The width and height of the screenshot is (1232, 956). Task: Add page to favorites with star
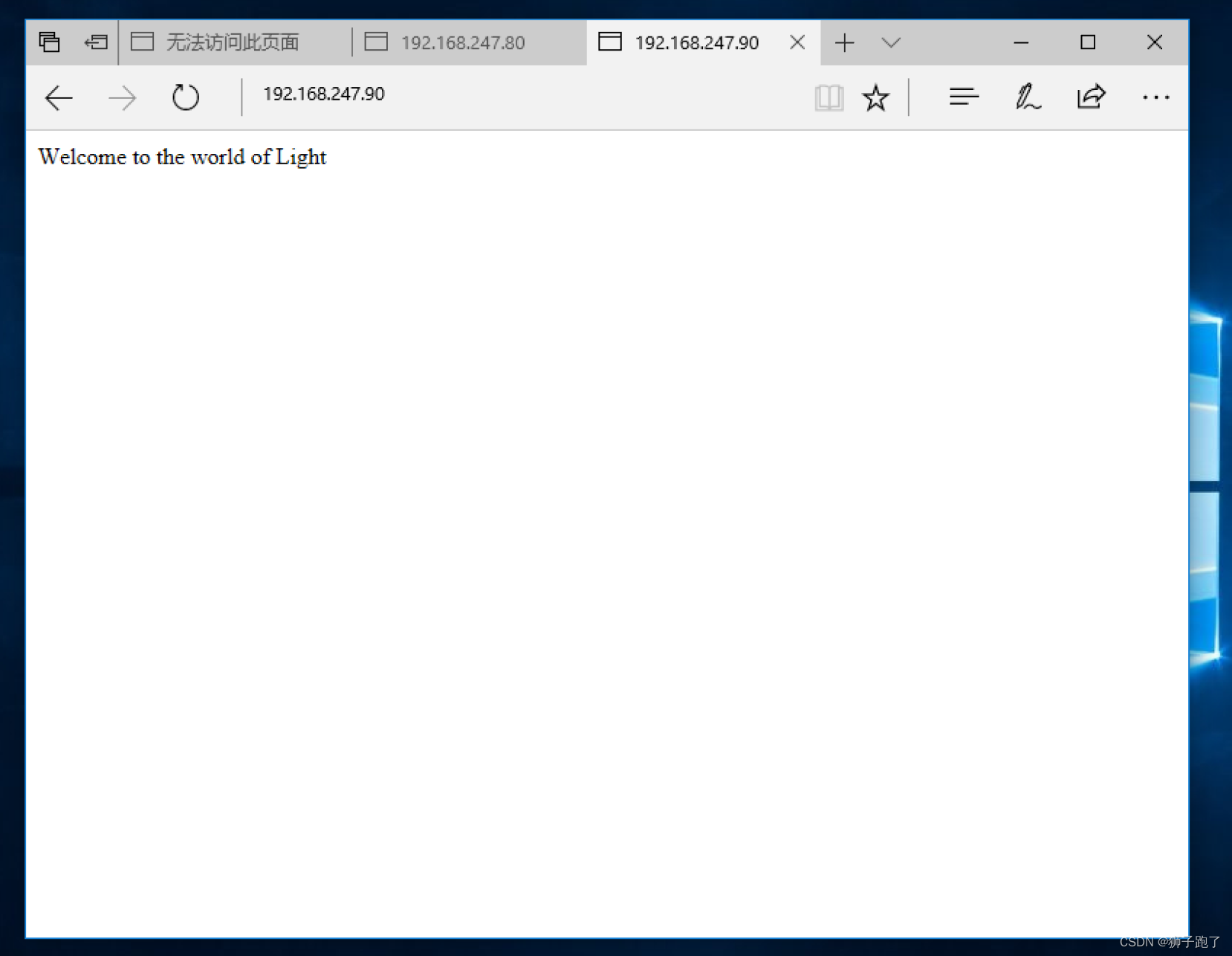click(875, 97)
